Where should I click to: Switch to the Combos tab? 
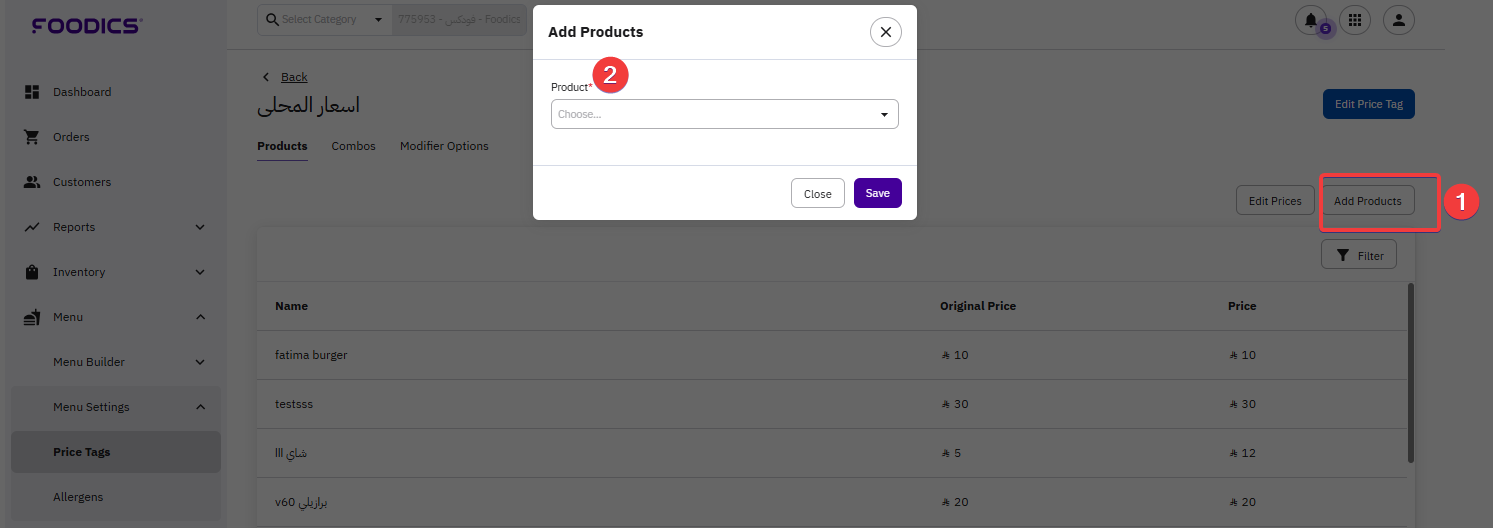tap(353, 146)
